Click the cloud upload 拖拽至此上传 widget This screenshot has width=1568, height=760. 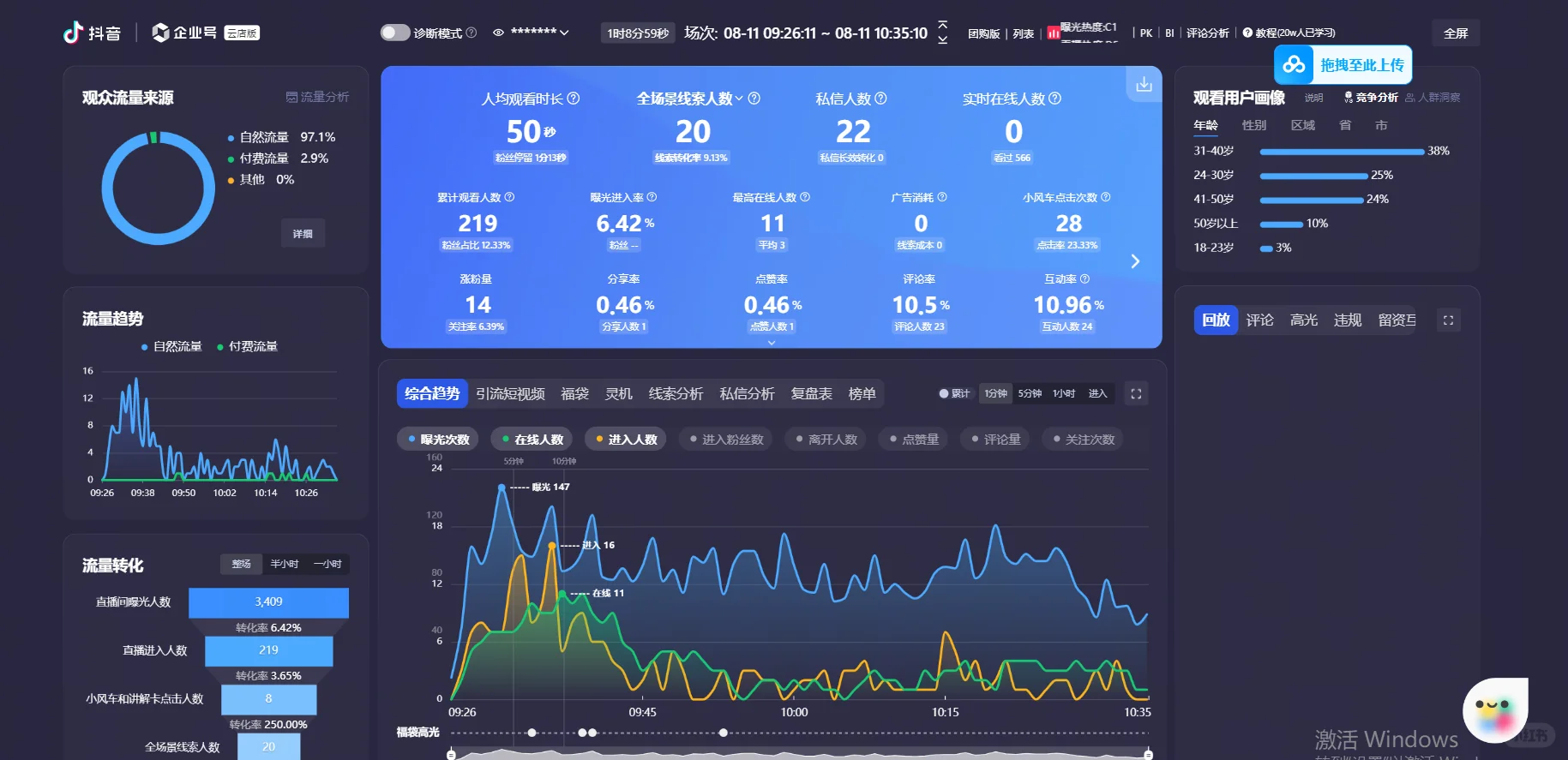[1343, 65]
